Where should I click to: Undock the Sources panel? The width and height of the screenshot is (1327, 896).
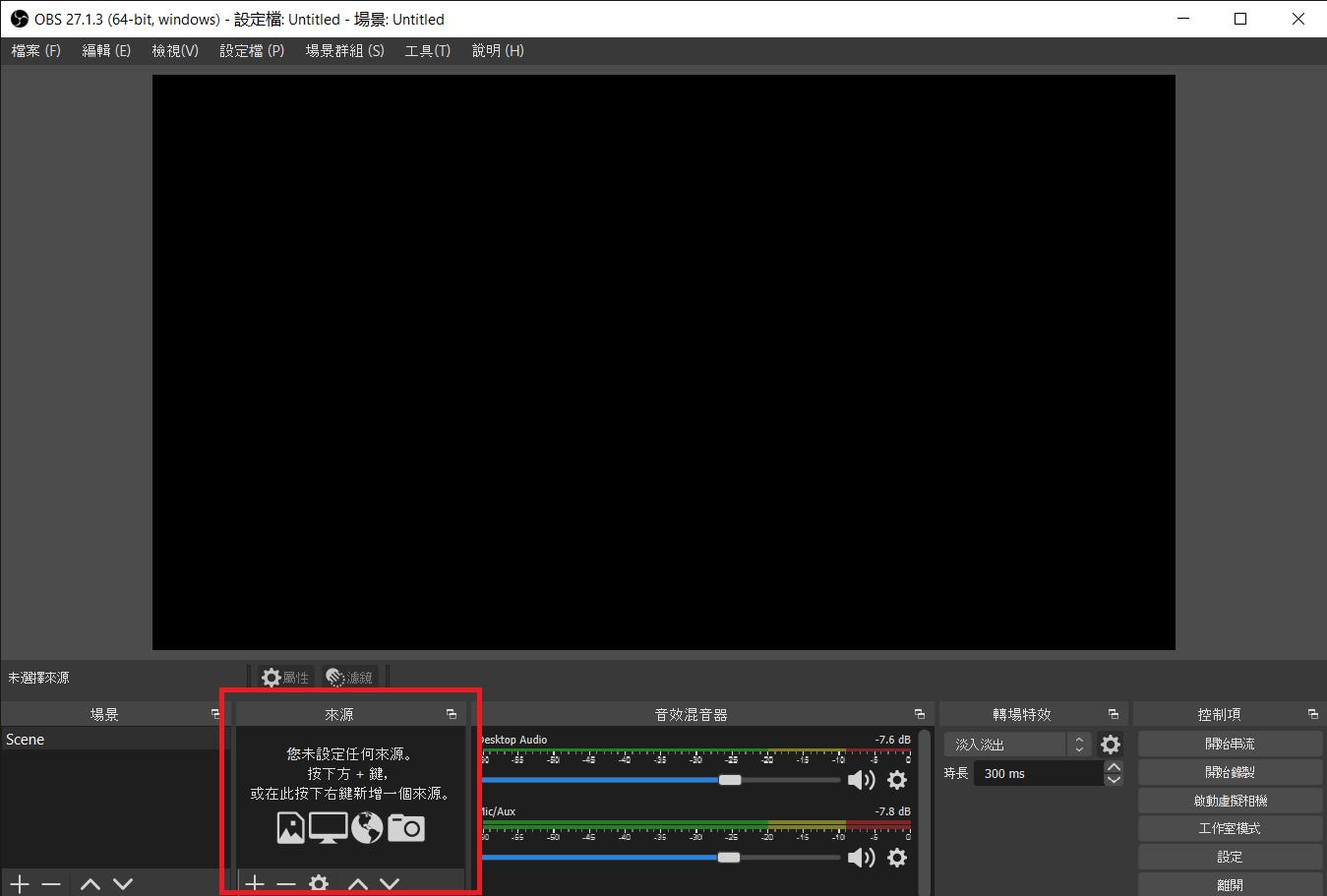[x=452, y=714]
